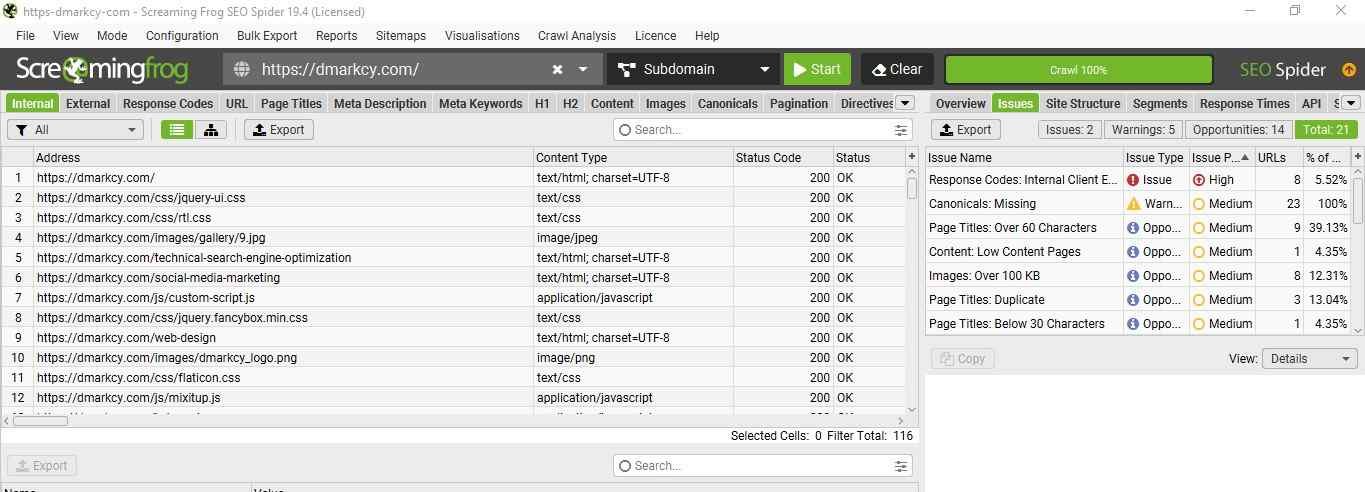The image size is (1365, 492).
Task: Export the Internal tab data
Action: (279, 129)
